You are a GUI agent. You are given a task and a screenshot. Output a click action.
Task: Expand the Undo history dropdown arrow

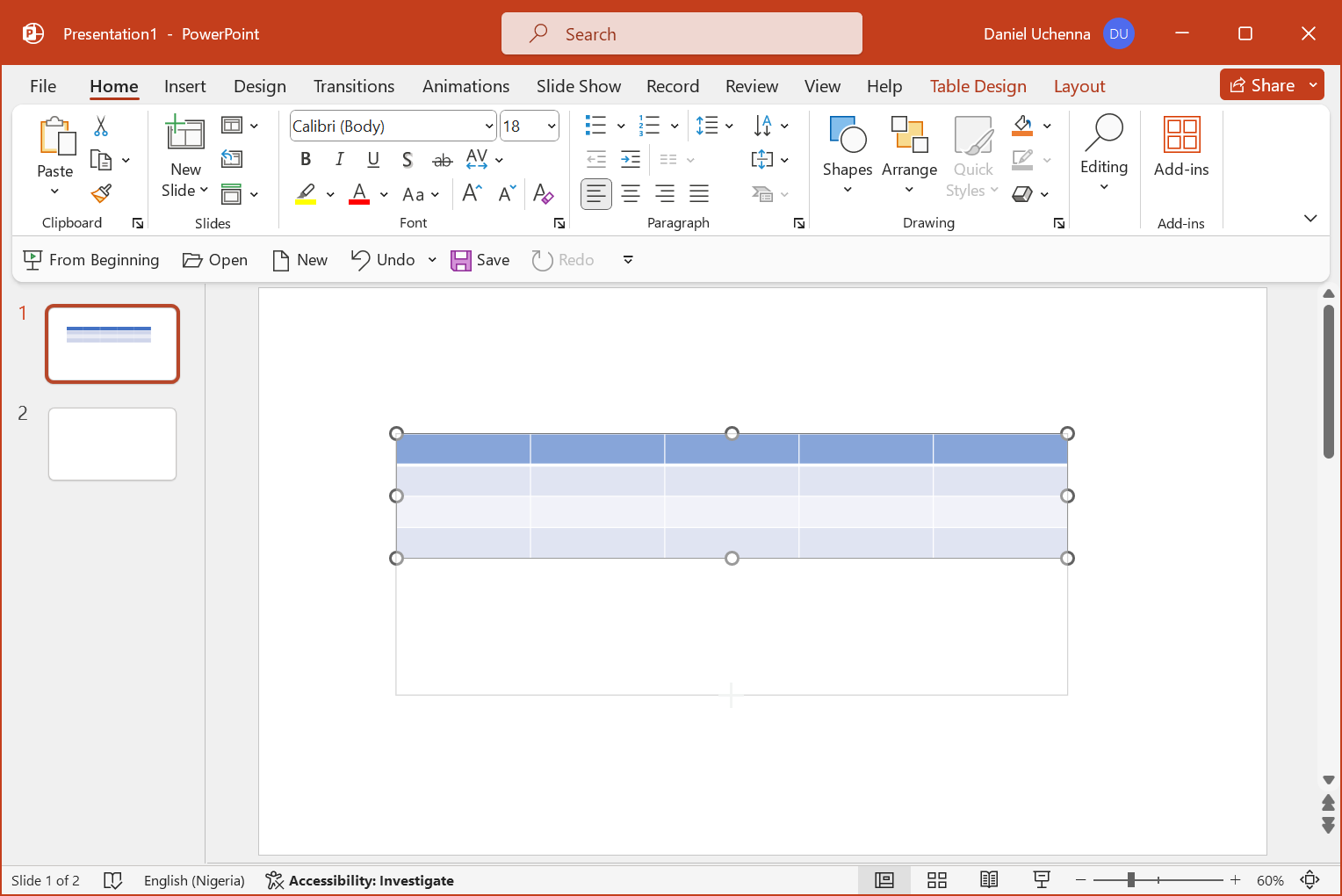432,260
